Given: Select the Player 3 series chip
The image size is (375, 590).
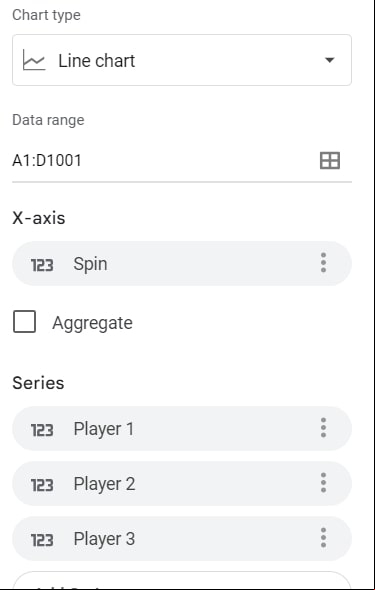Looking at the screenshot, I should click(182, 538).
